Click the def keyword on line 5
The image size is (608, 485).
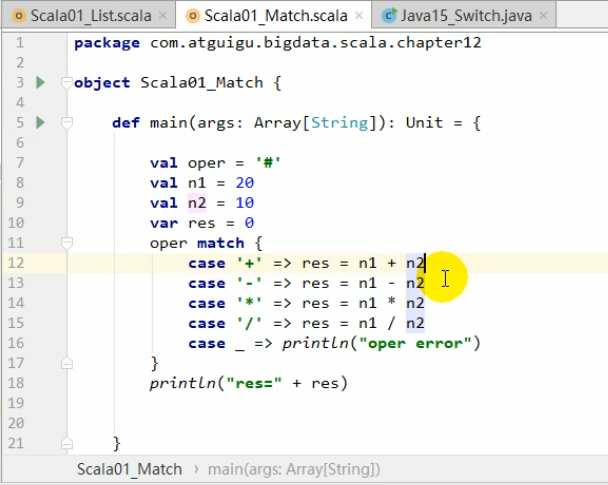tap(126, 123)
